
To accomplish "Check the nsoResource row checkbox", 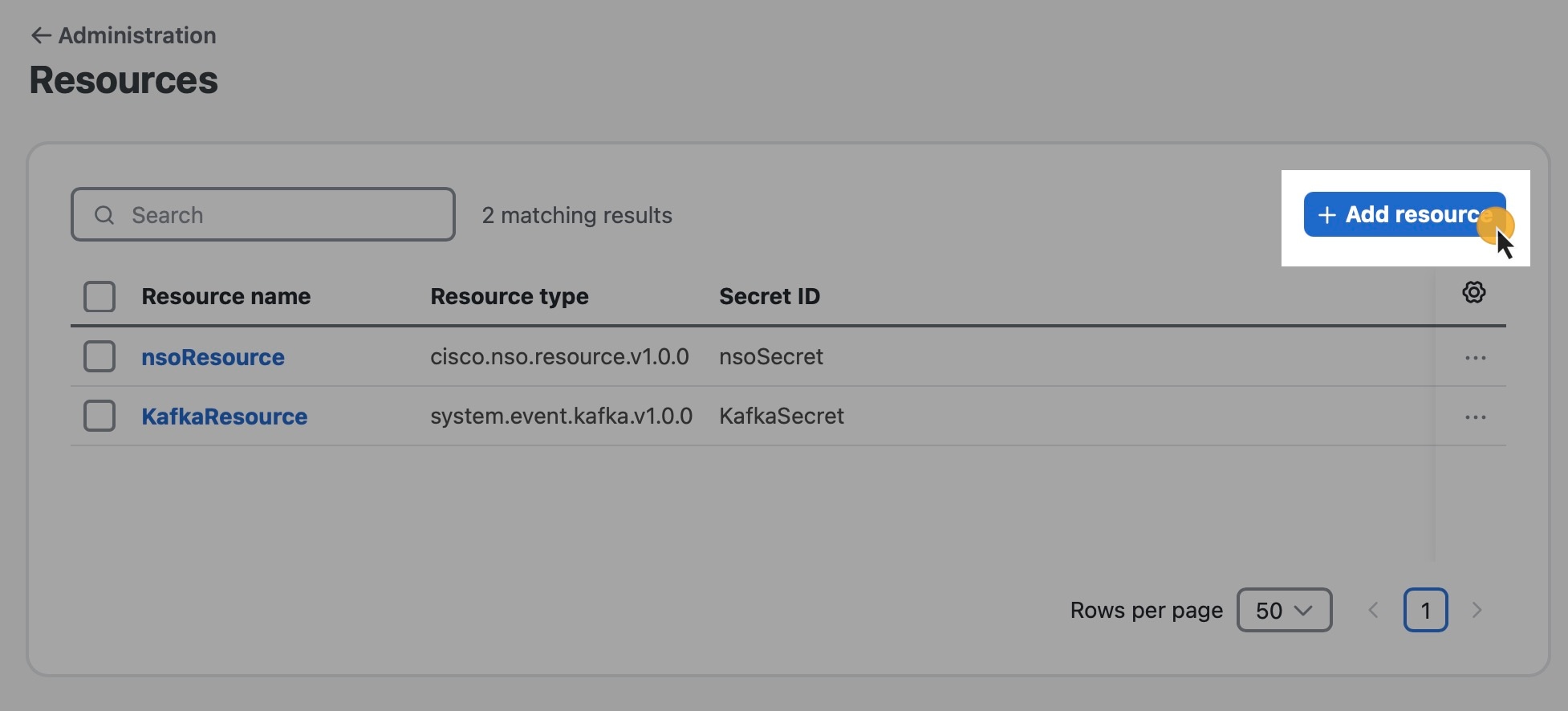I will 100,356.
